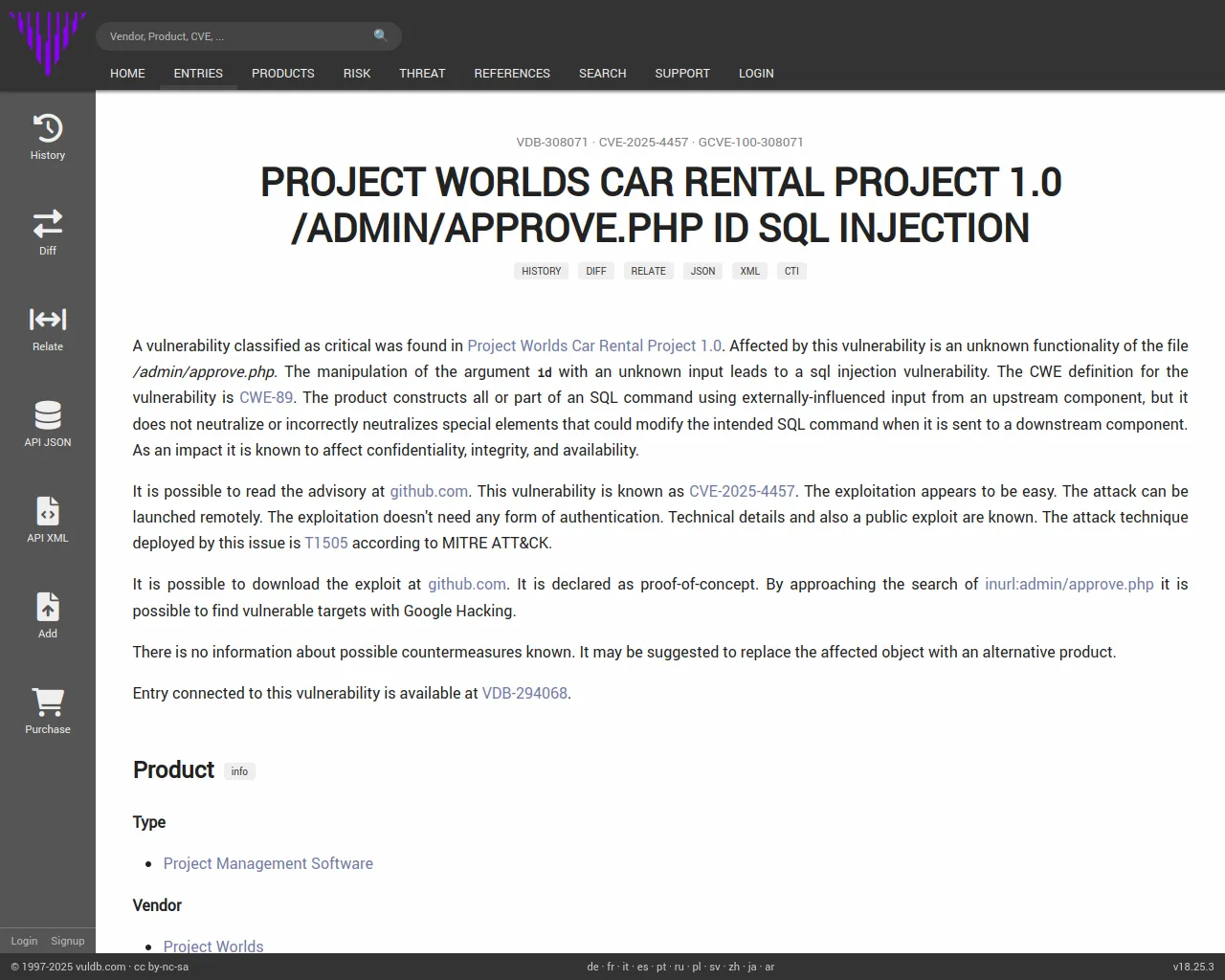1225x980 pixels.
Task: Open the THREAT menu
Action: [422, 73]
